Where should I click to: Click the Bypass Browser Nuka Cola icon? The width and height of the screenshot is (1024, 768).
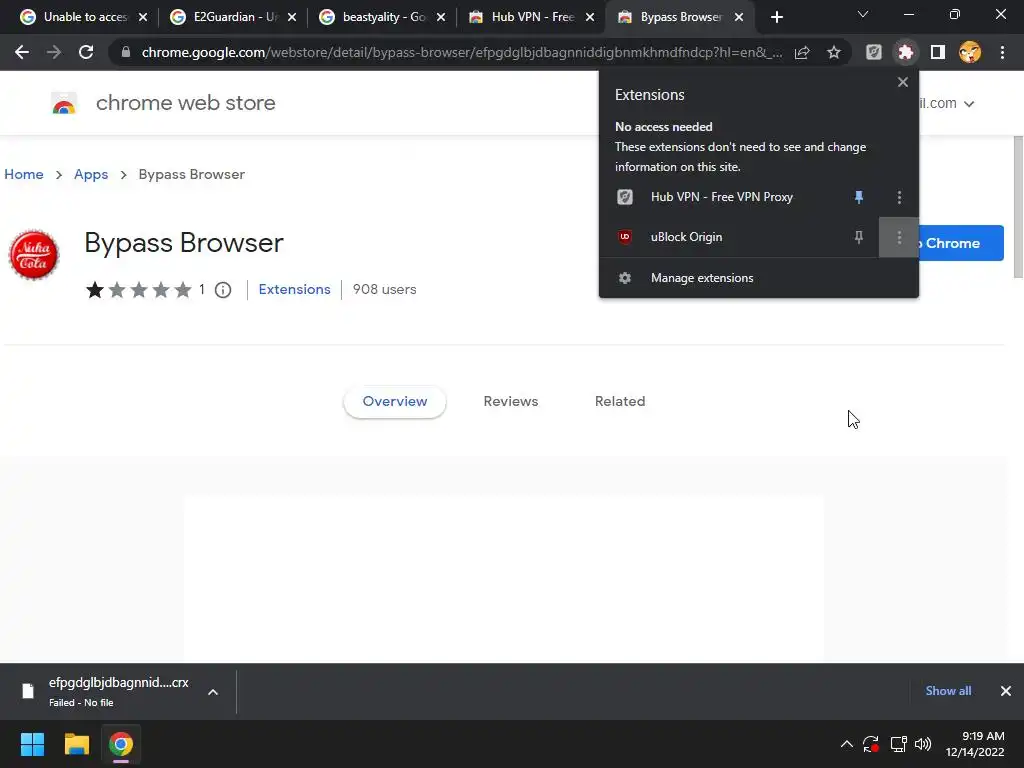coord(34,255)
